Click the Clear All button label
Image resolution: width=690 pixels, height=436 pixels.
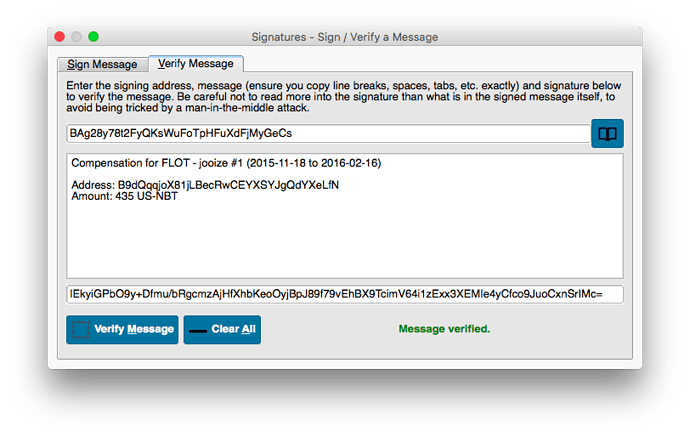click(233, 329)
